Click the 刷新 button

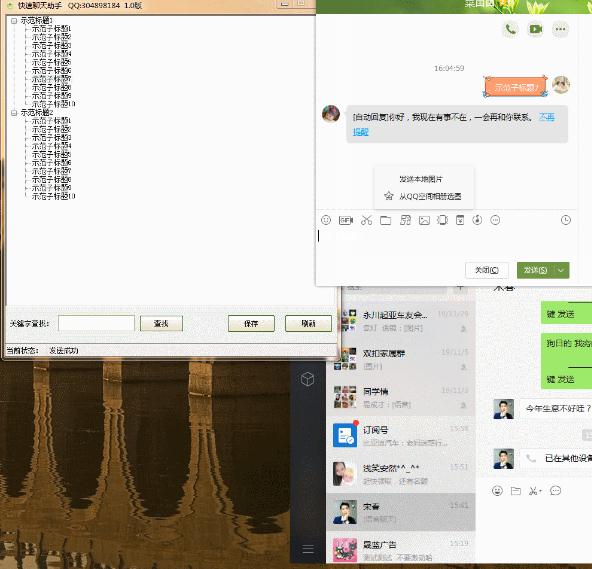pos(308,324)
